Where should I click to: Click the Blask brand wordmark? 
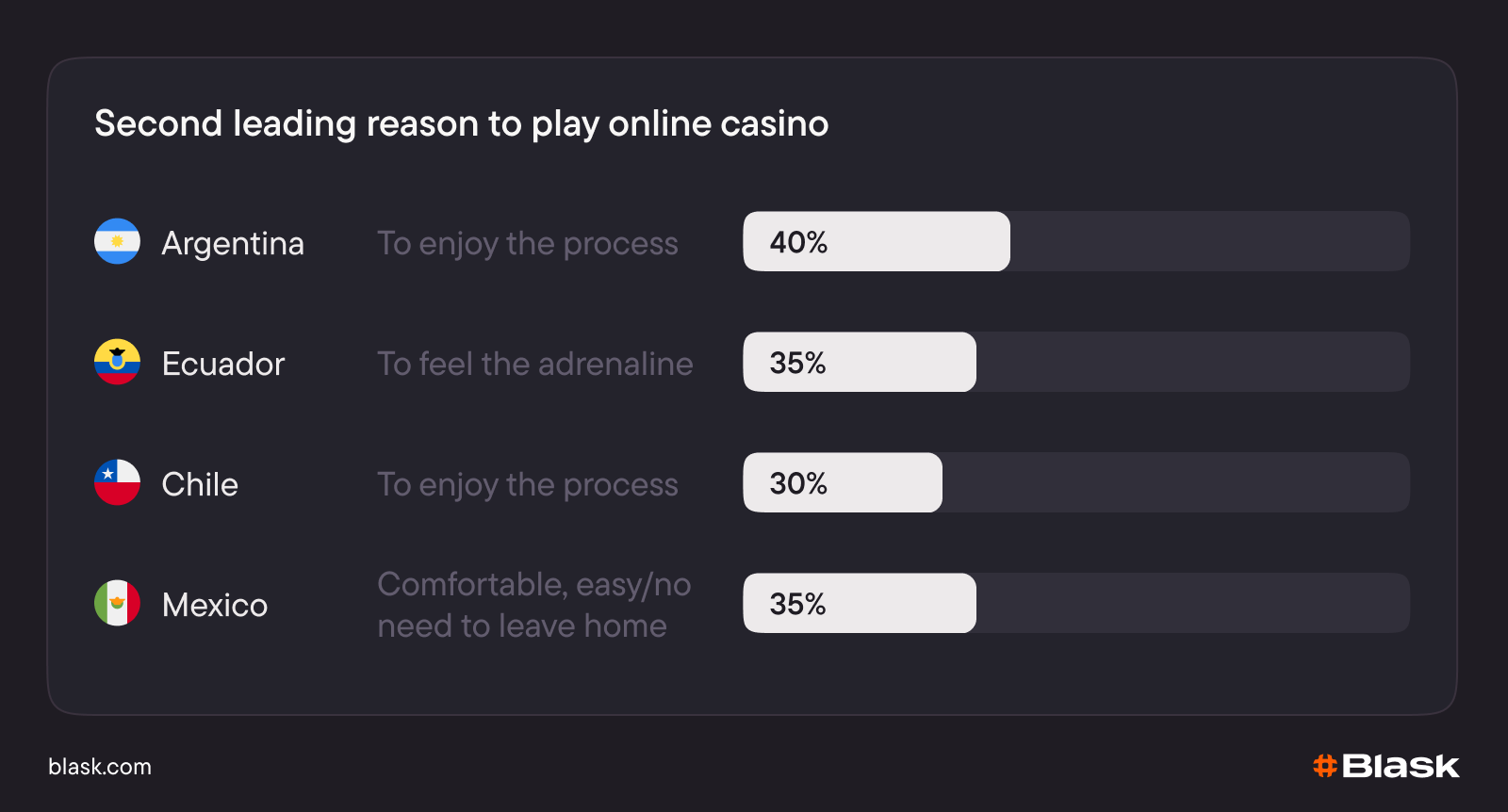[1401, 766]
